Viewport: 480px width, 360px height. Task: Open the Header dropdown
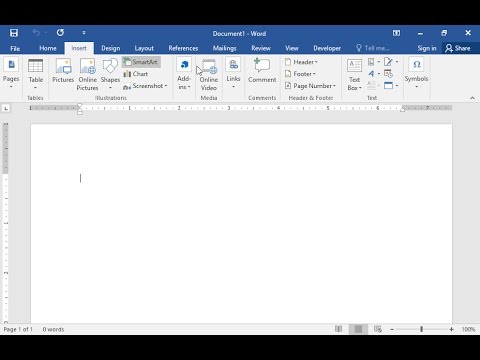pyautogui.click(x=301, y=62)
